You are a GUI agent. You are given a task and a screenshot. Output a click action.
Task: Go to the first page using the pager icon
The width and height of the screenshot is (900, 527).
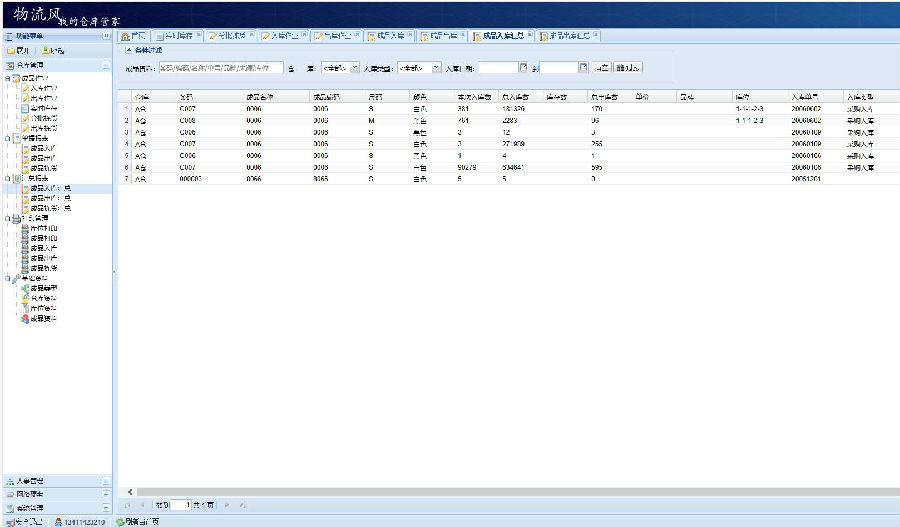point(127,505)
